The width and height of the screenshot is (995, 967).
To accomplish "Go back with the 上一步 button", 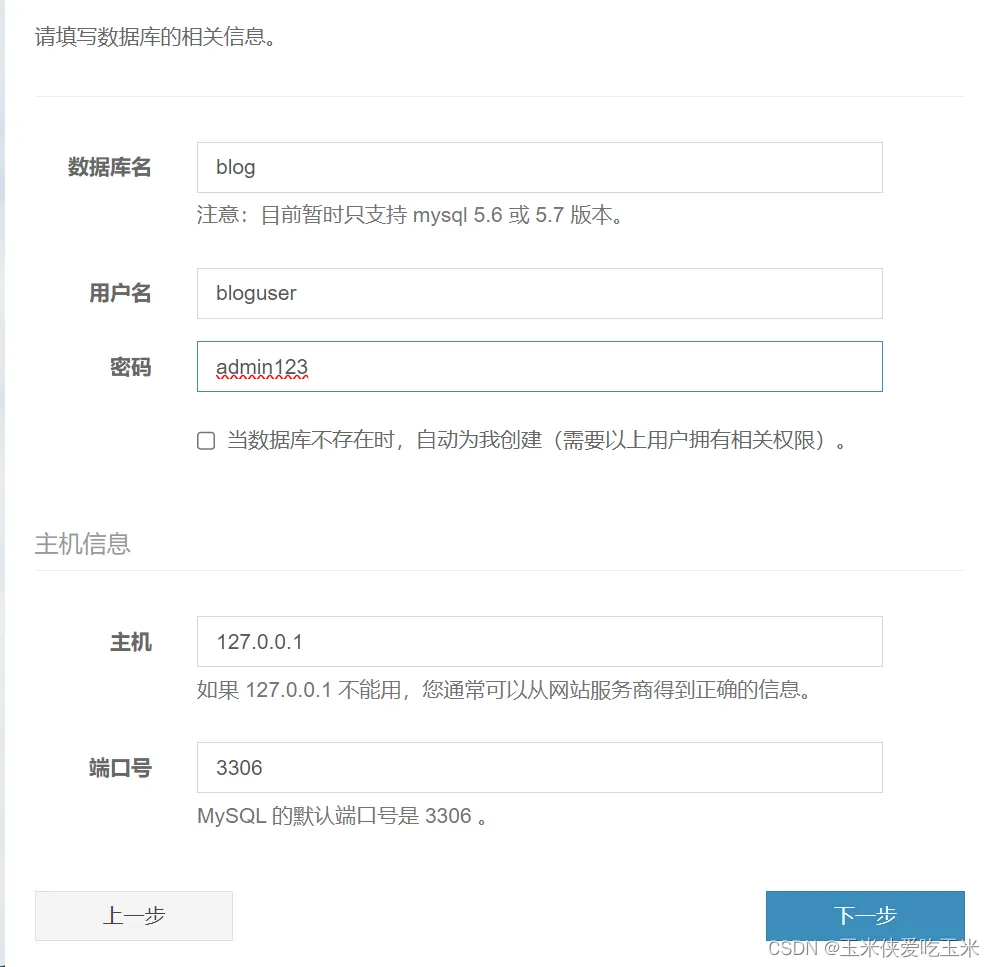I will pyautogui.click(x=134, y=916).
